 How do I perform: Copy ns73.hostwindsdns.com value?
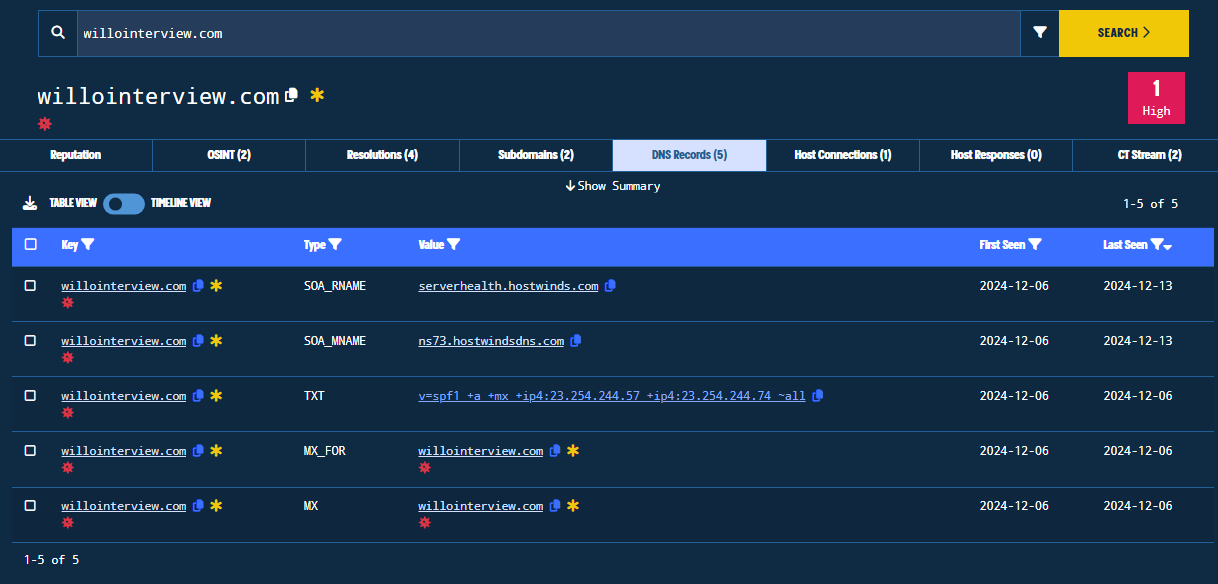(x=575, y=341)
